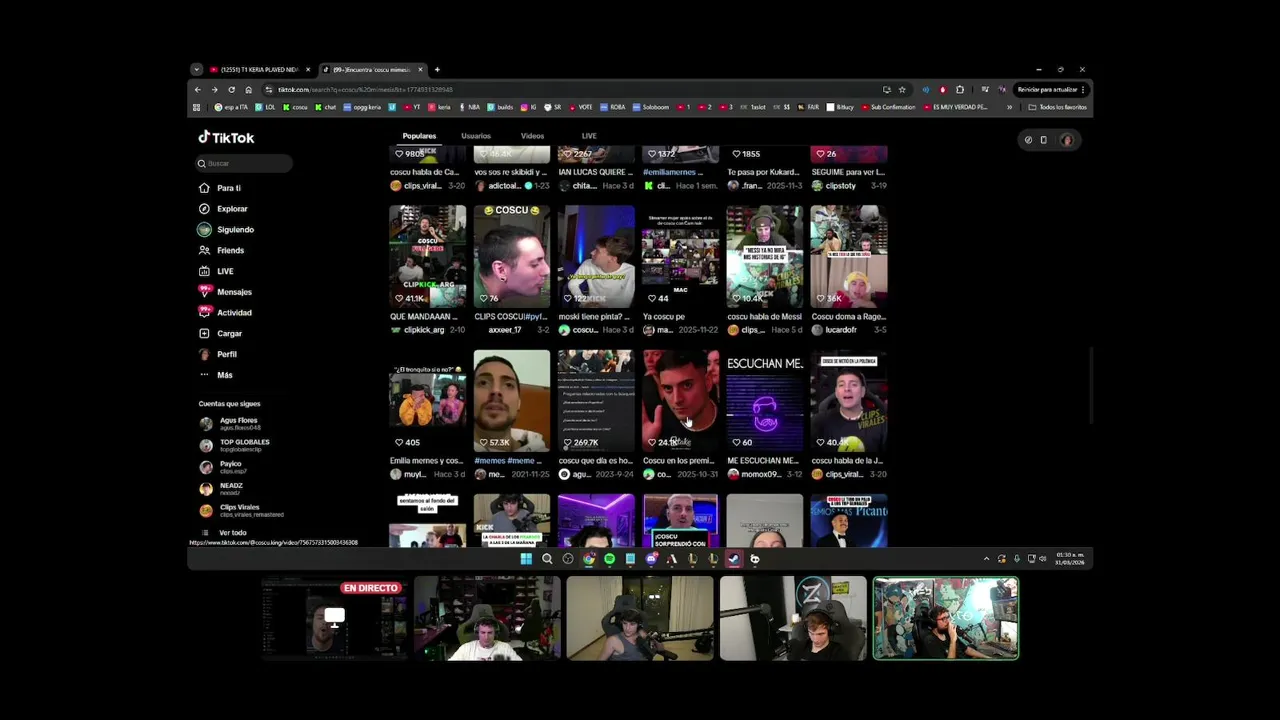The width and height of the screenshot is (1280, 720).
Task: Show more bookmarks chevron
Action: click(1009, 107)
